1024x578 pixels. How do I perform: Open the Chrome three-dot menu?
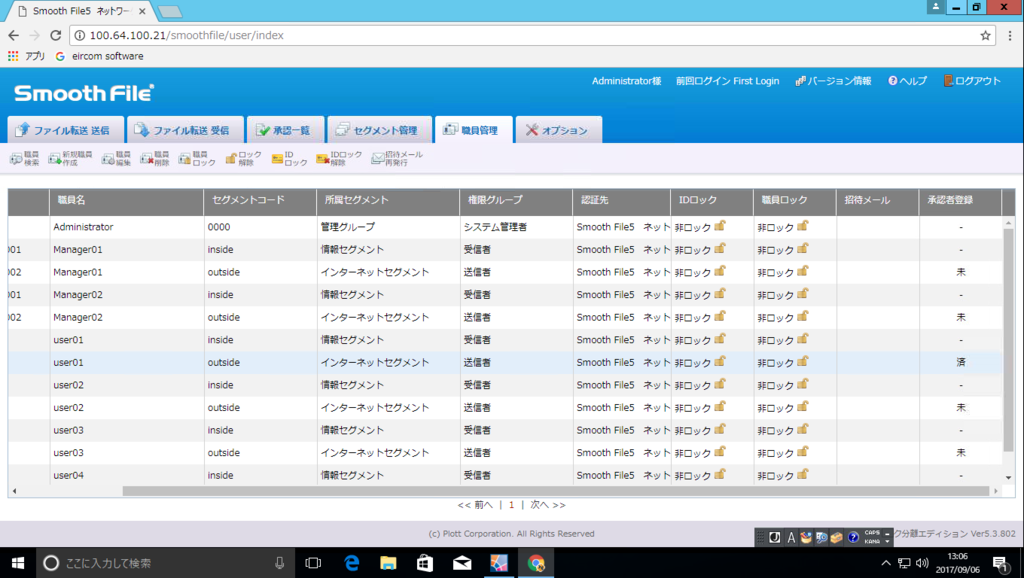1010,35
